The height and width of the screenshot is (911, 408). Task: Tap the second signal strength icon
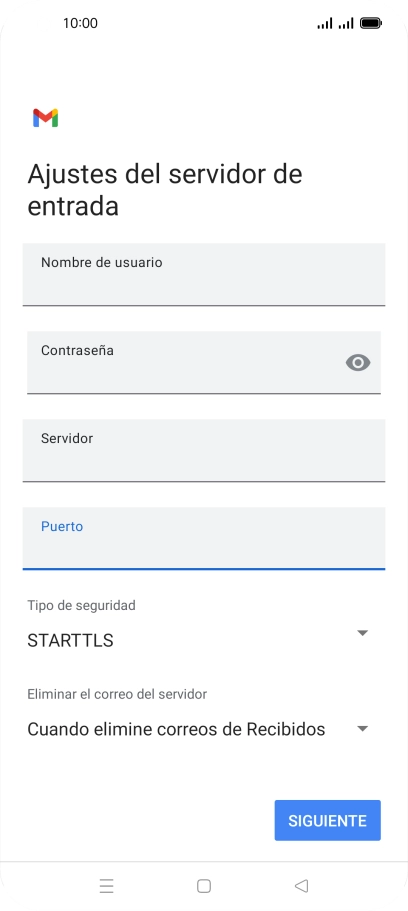346,23
